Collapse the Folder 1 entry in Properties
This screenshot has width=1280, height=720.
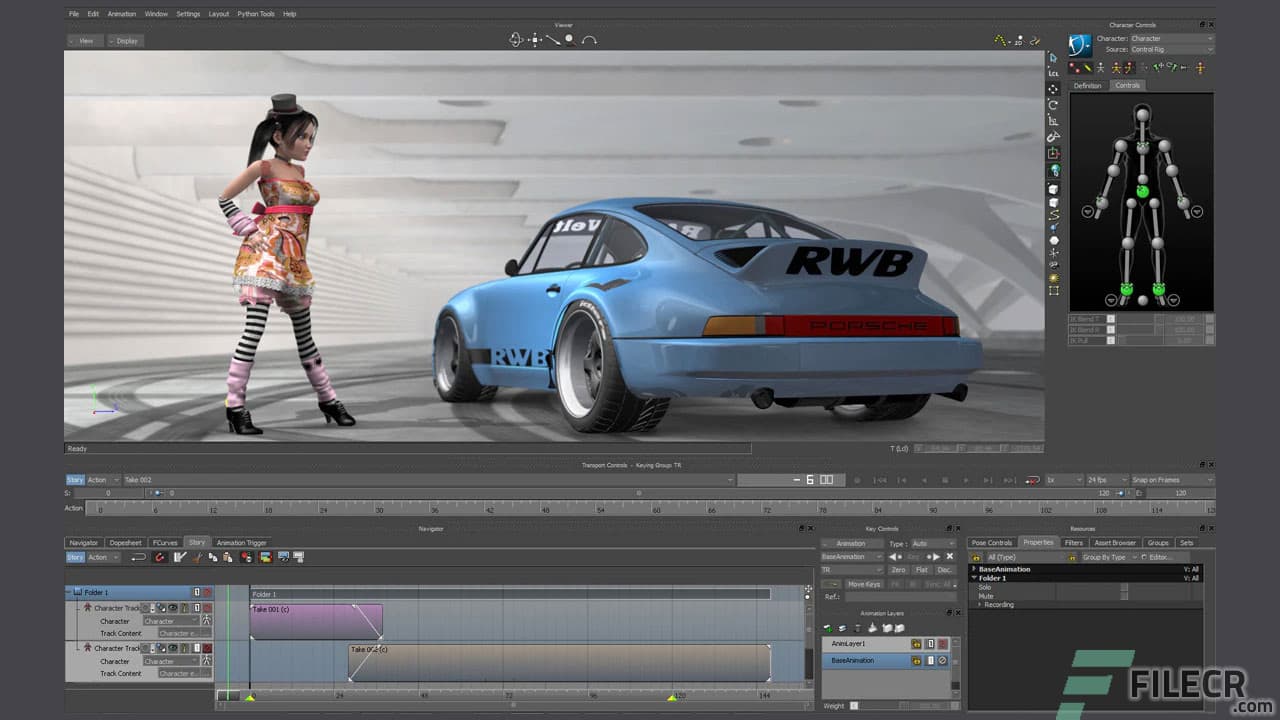click(x=974, y=578)
